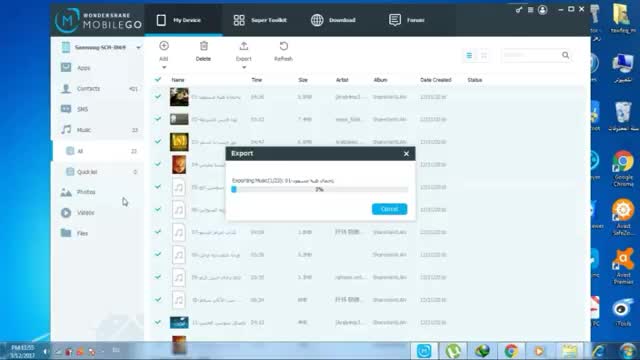Click media player icon in taskbar
The height and width of the screenshot is (360, 640).
pos(540,351)
